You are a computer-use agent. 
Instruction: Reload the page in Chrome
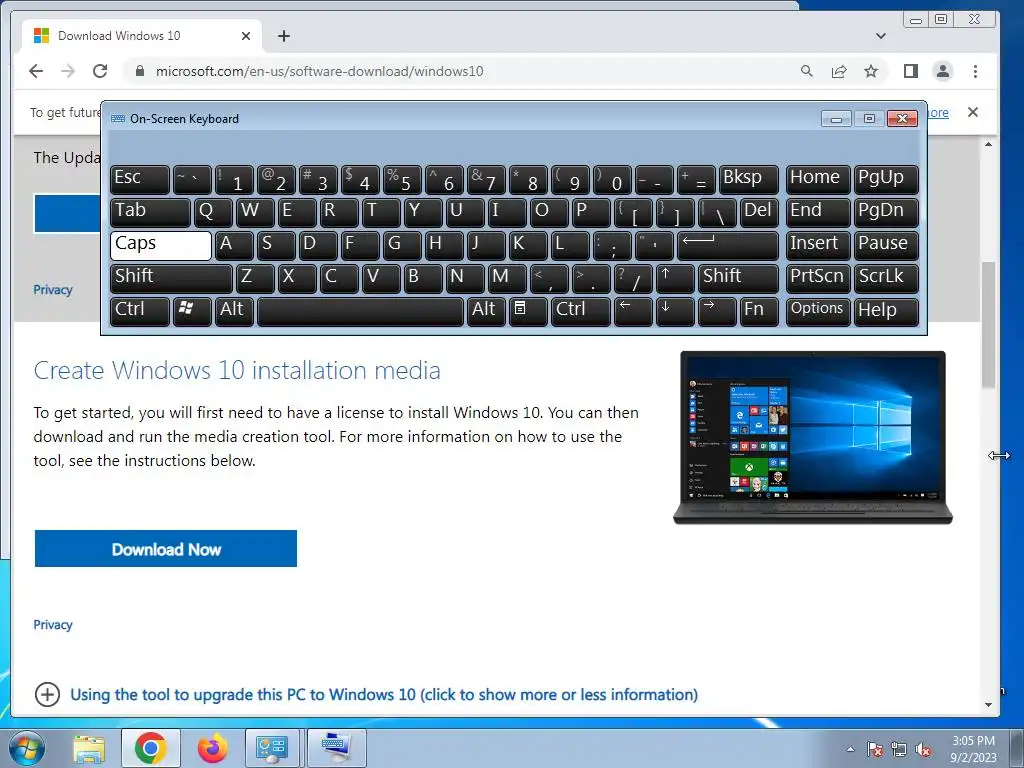(100, 71)
